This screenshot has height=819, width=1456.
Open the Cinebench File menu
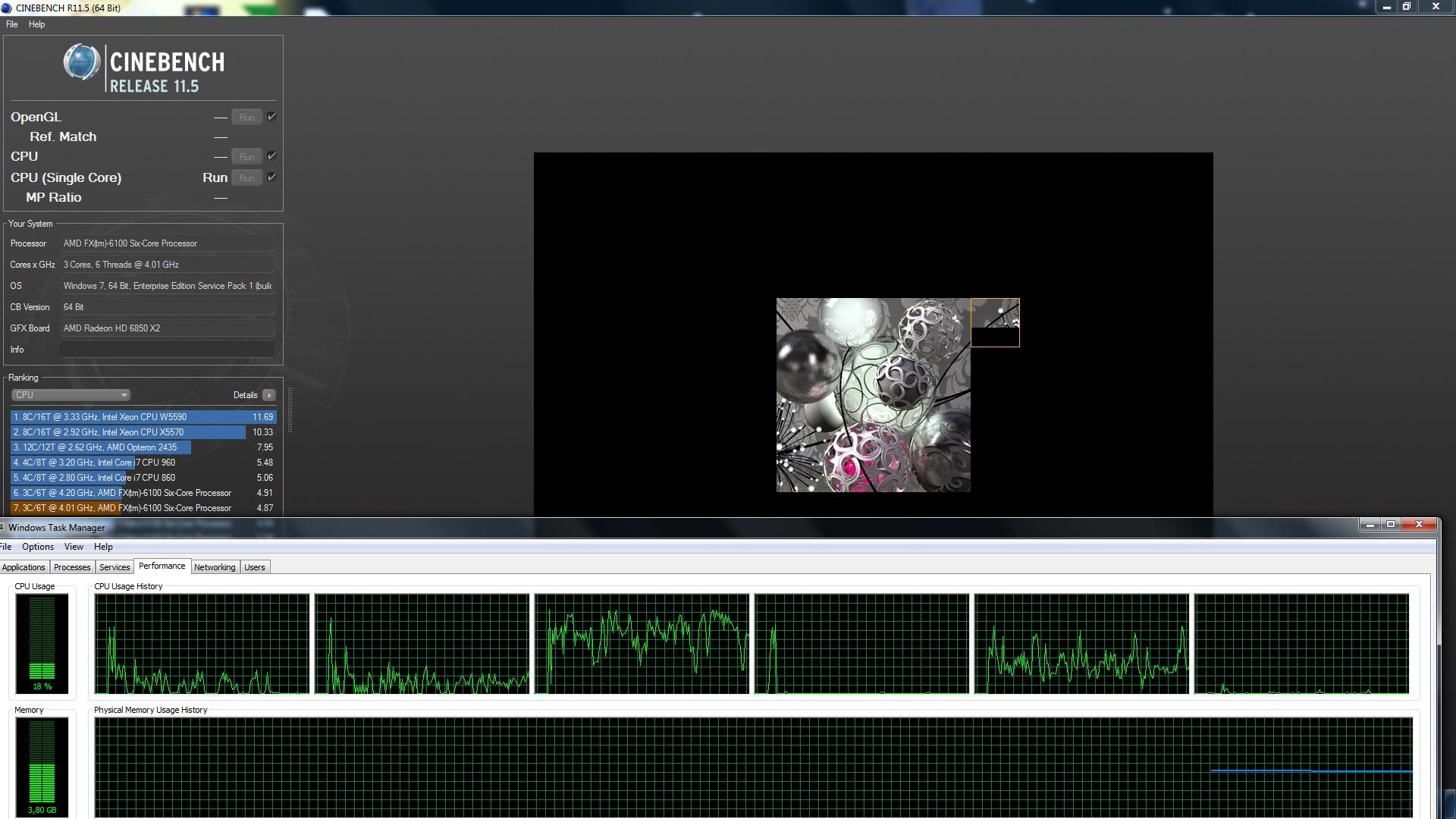coord(11,24)
